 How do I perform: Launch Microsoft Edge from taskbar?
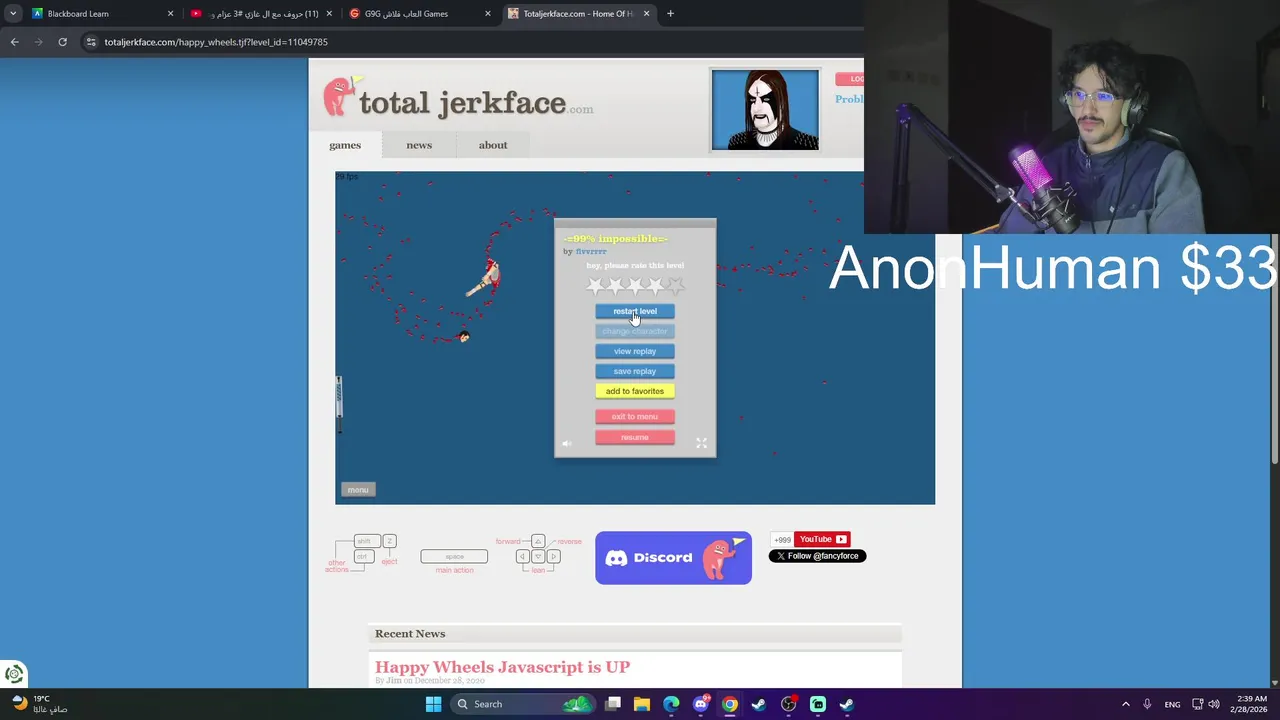click(671, 704)
